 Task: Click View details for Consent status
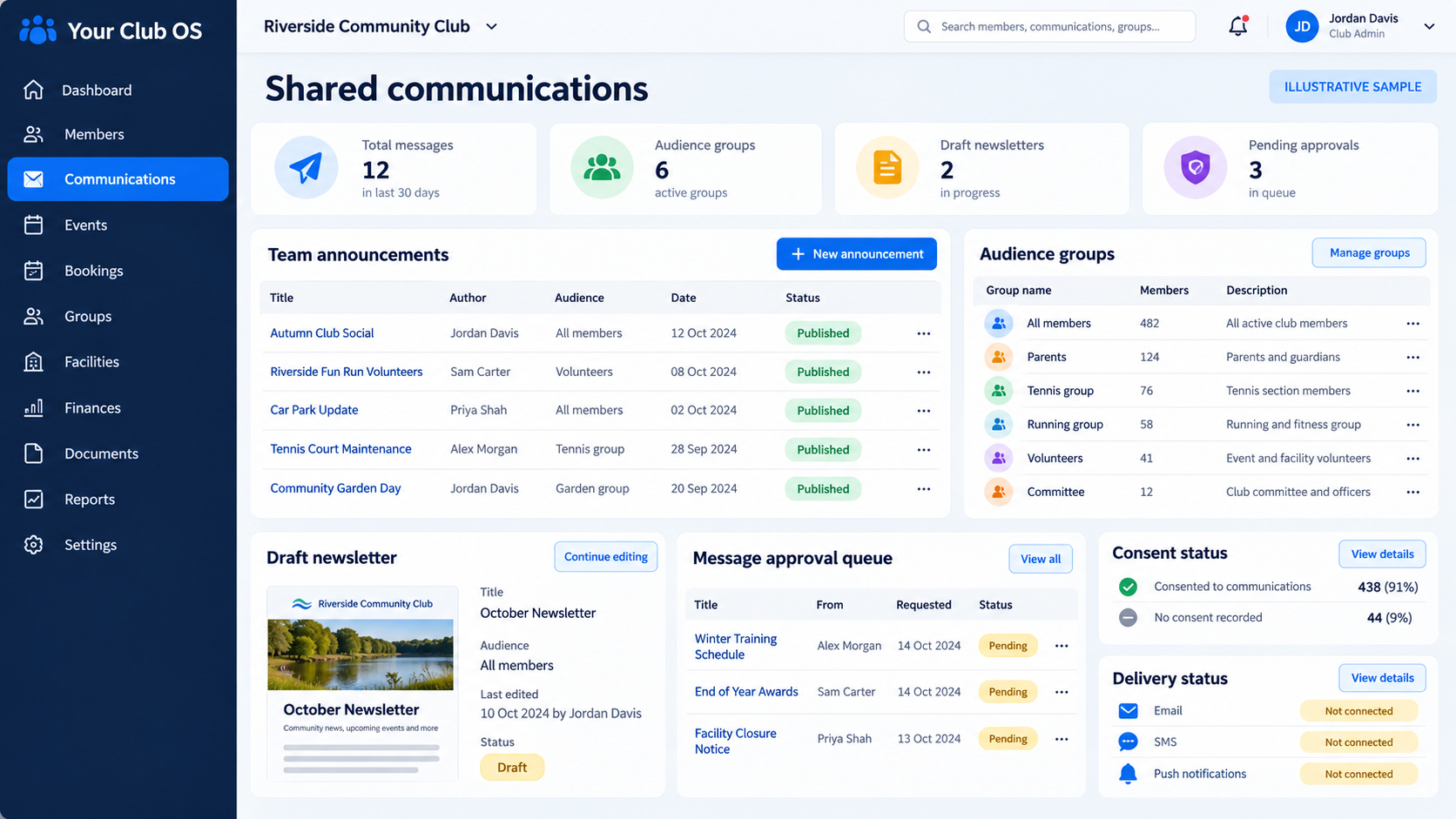point(1382,554)
